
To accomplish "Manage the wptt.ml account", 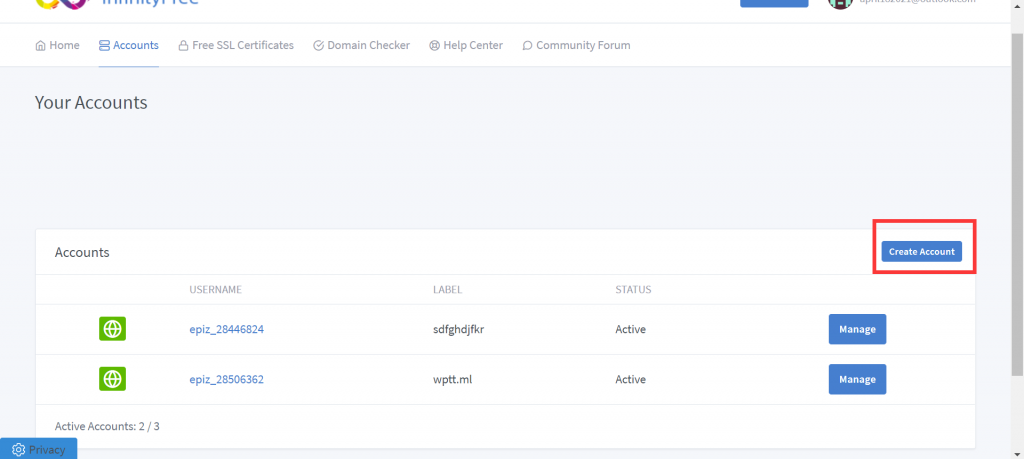I will point(857,379).
